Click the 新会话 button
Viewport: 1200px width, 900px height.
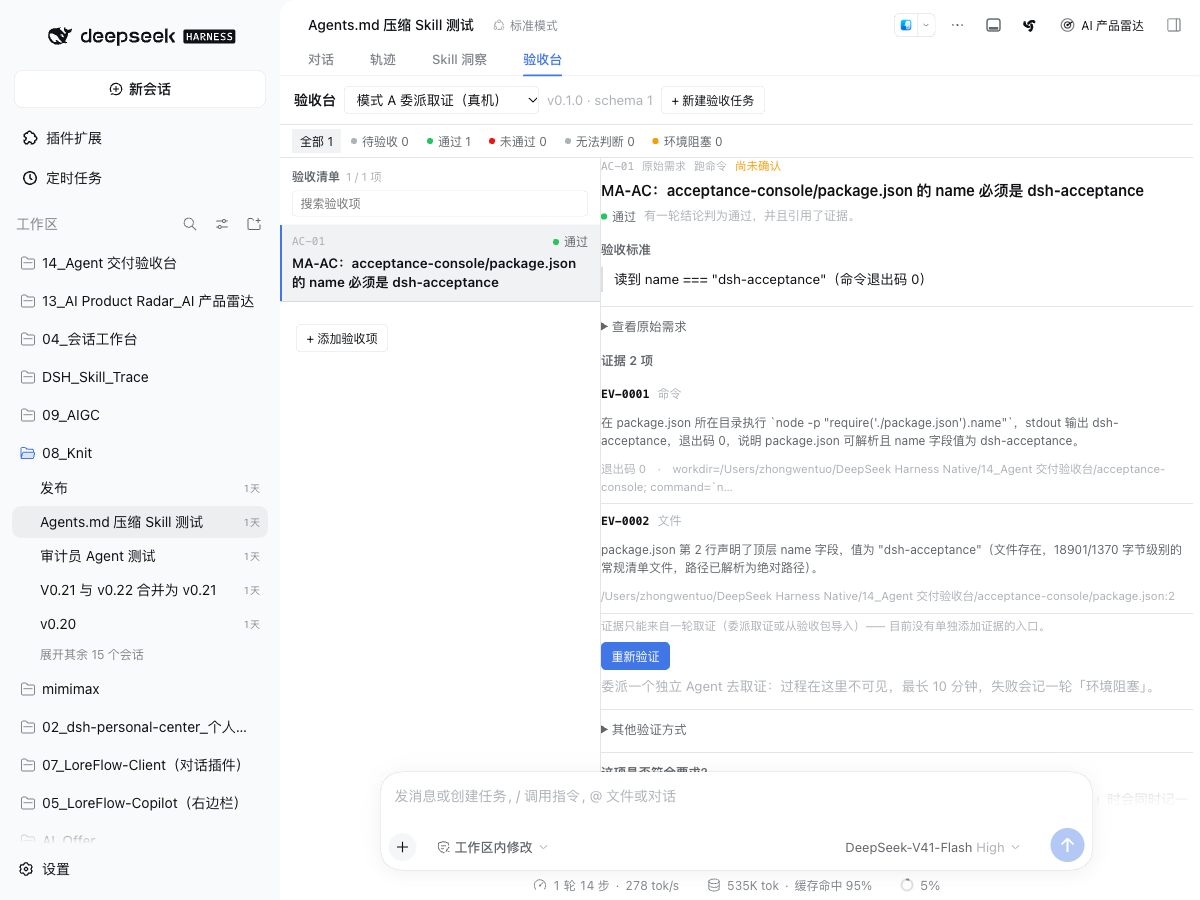click(140, 89)
